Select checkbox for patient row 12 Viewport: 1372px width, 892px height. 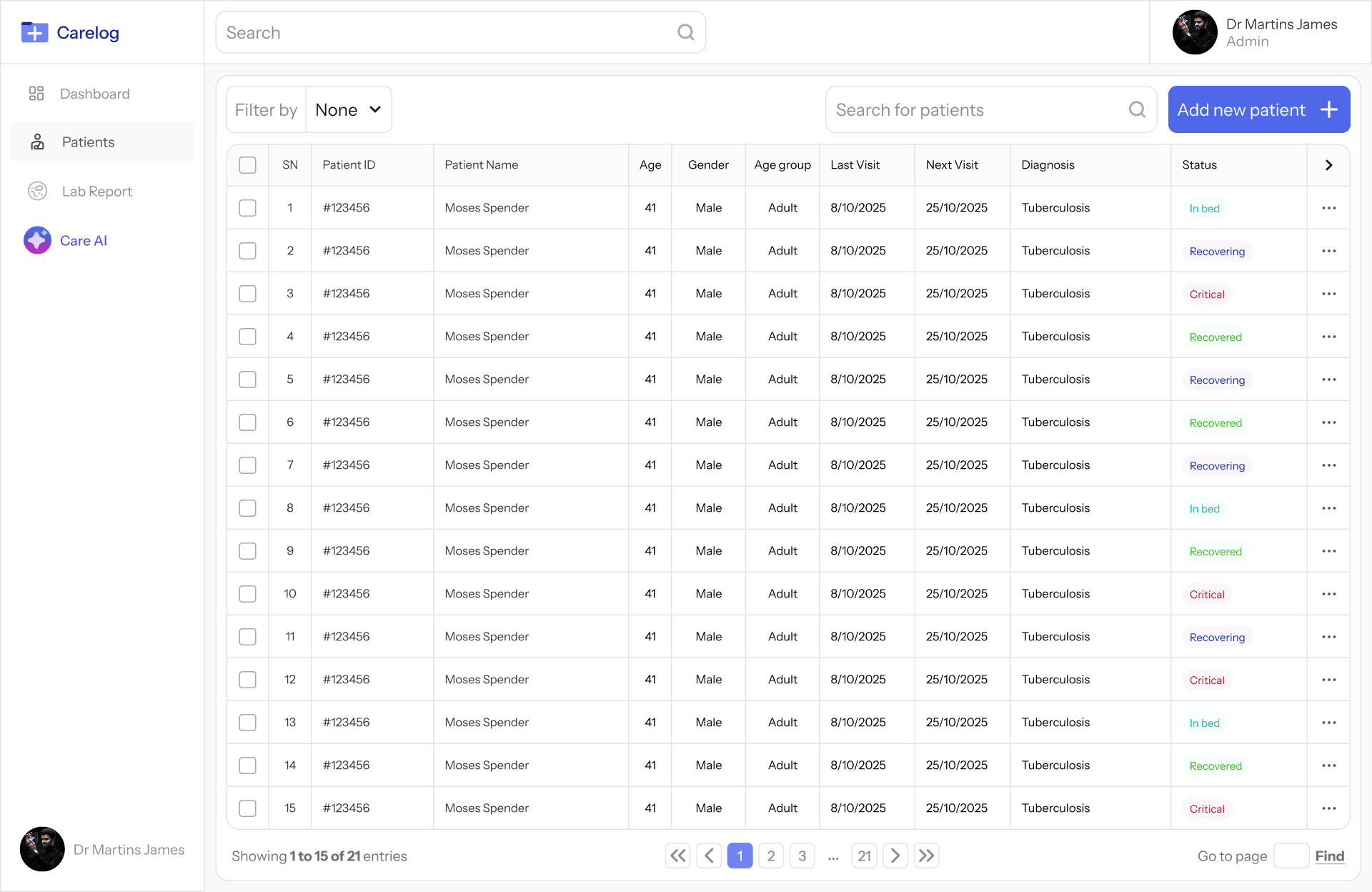(247, 680)
